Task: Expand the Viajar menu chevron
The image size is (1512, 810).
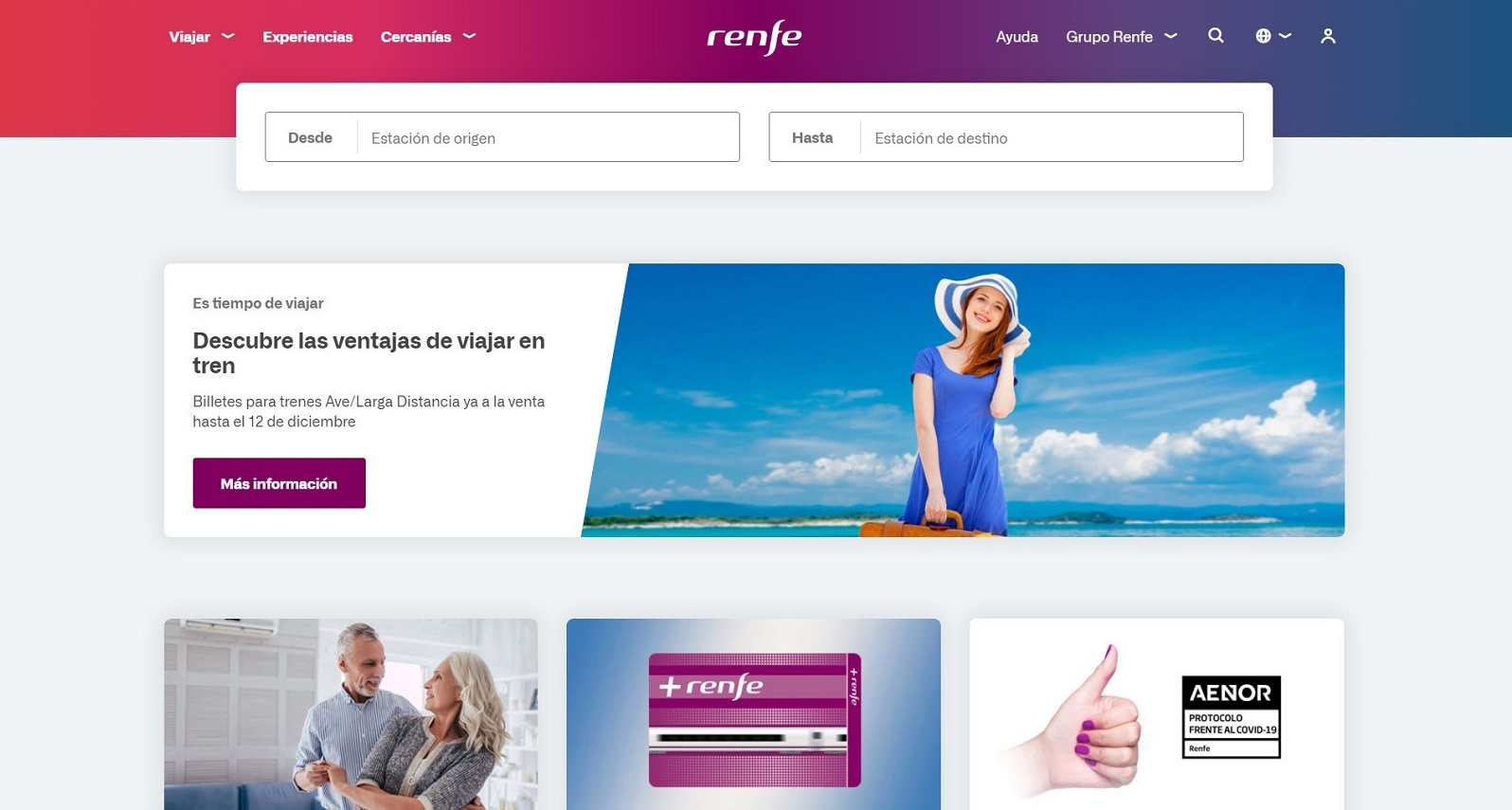Action: pyautogui.click(x=227, y=36)
